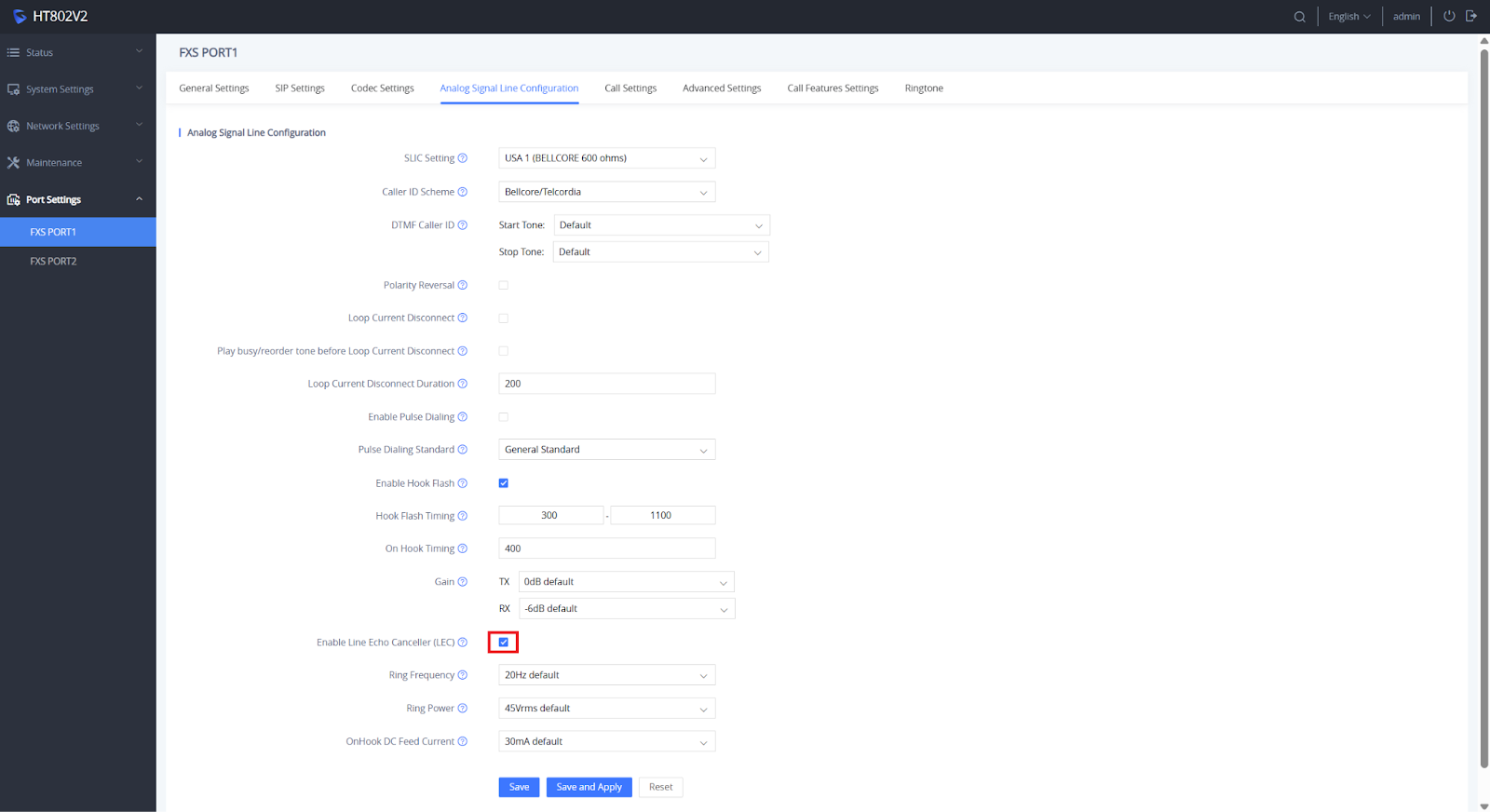The width and height of the screenshot is (1490, 812).
Task: Open the Gain RX dropdown
Action: pyautogui.click(x=627, y=609)
